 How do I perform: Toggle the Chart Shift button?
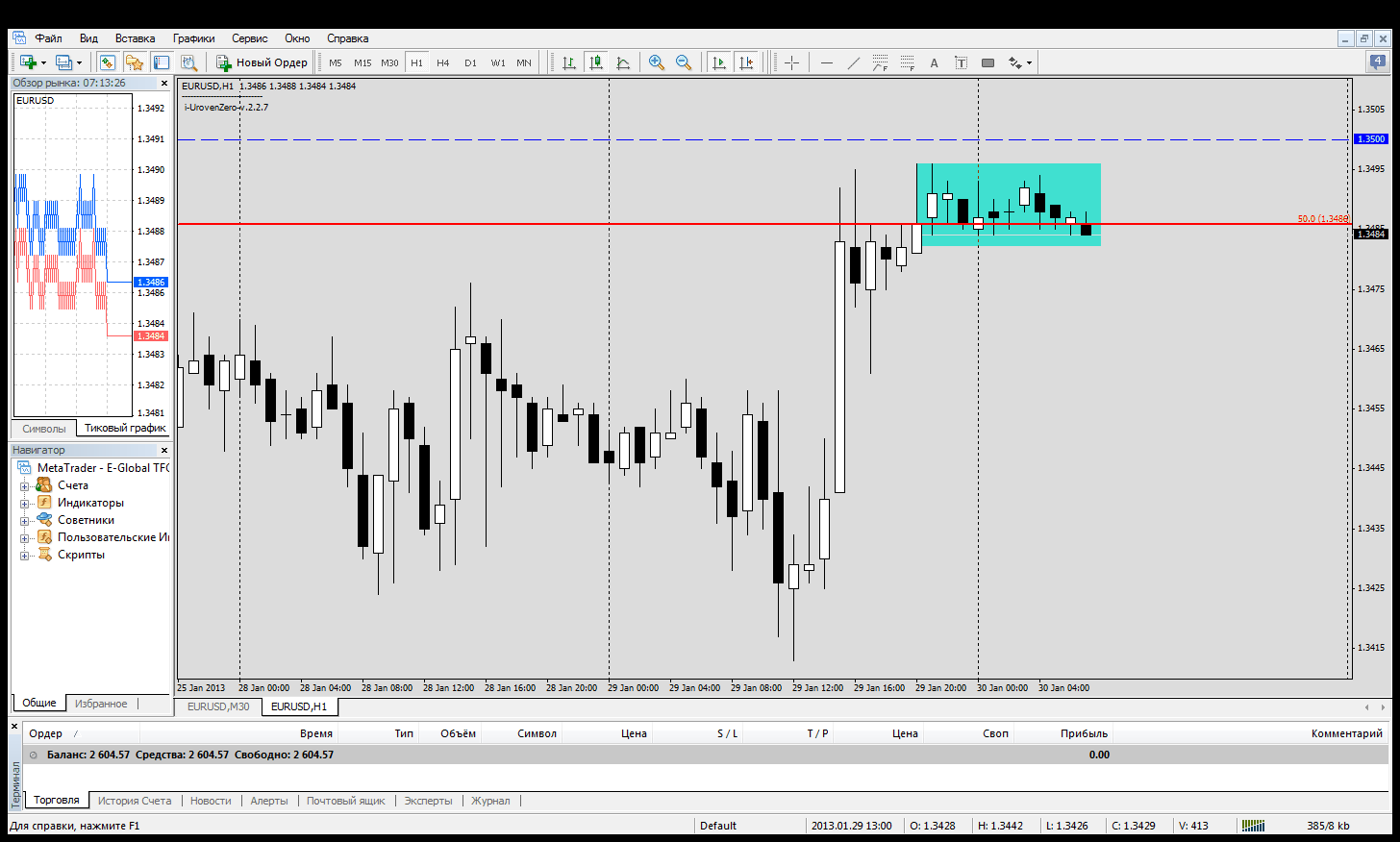[x=746, y=62]
